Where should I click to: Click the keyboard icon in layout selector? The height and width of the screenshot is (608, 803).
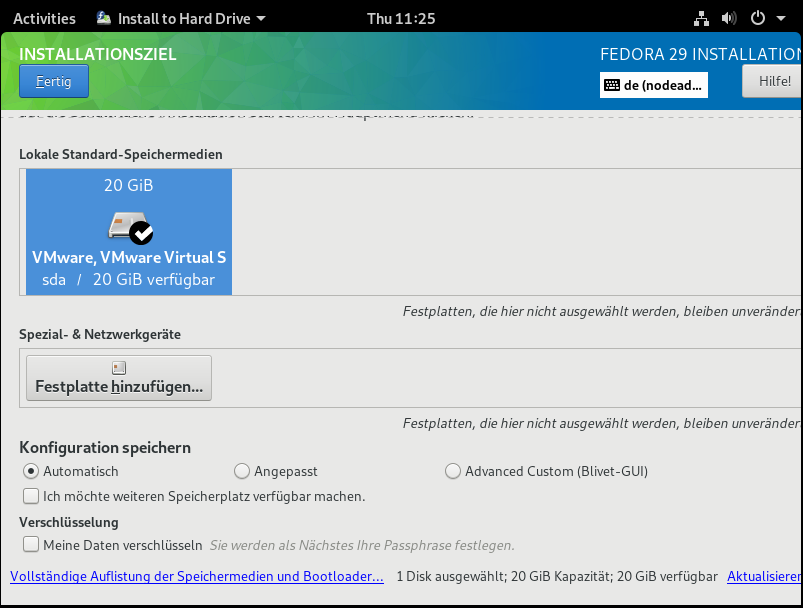[x=612, y=85]
